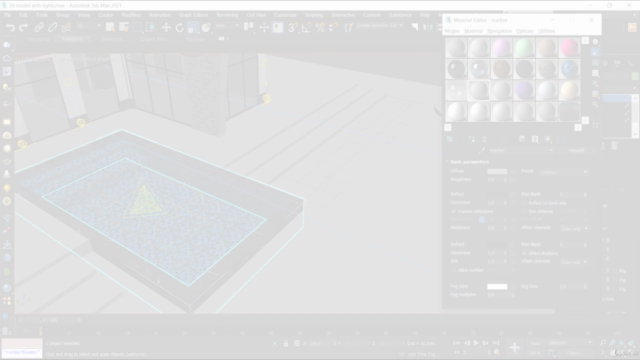Switch to the Modeling ribbon tab
Image resolution: width=640 pixels, height=360 pixels.
click(39, 39)
